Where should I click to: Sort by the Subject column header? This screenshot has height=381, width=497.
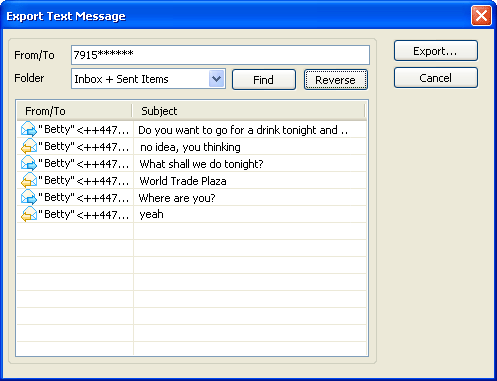[249, 111]
